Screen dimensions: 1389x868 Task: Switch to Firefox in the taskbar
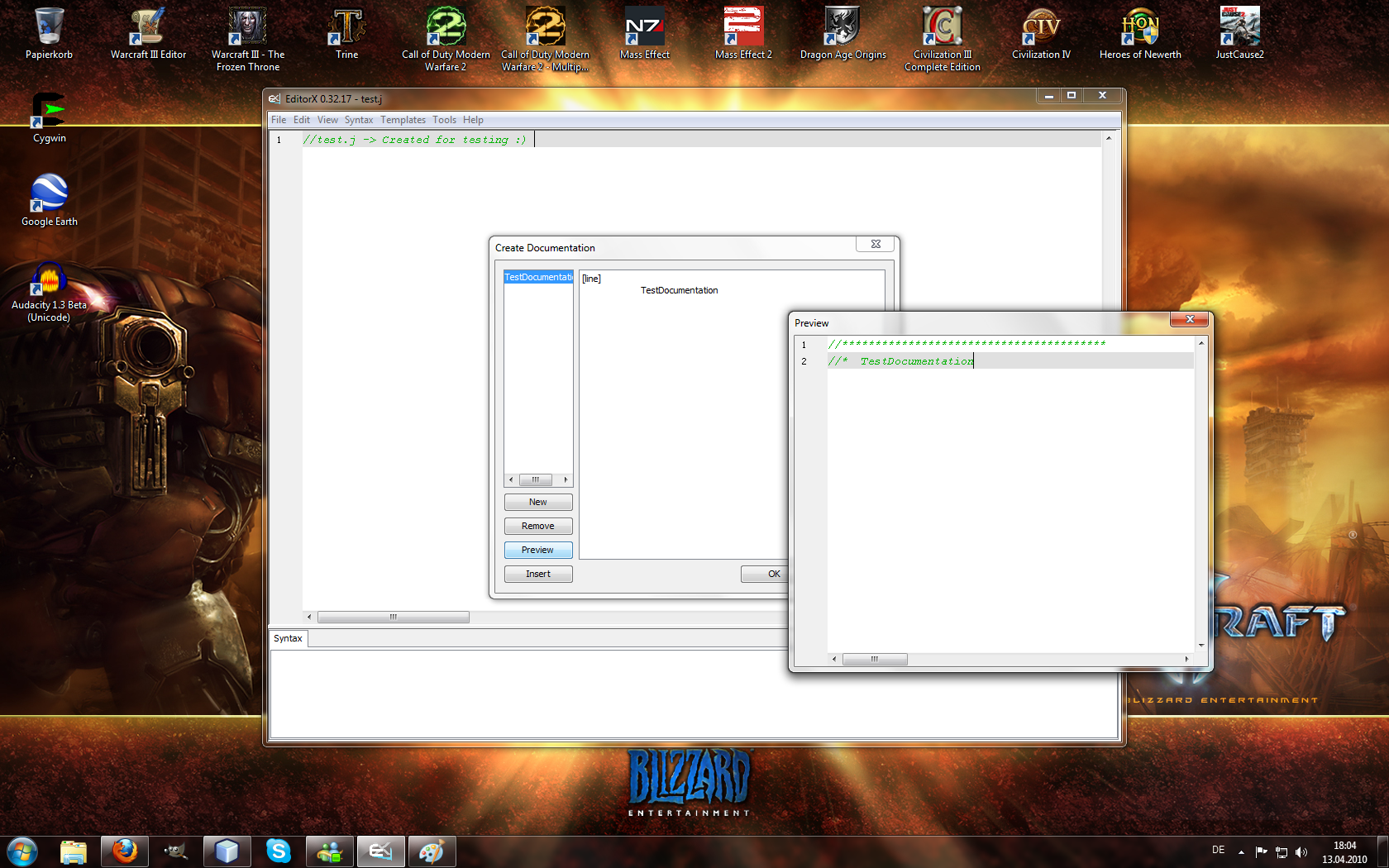pyautogui.click(x=125, y=851)
